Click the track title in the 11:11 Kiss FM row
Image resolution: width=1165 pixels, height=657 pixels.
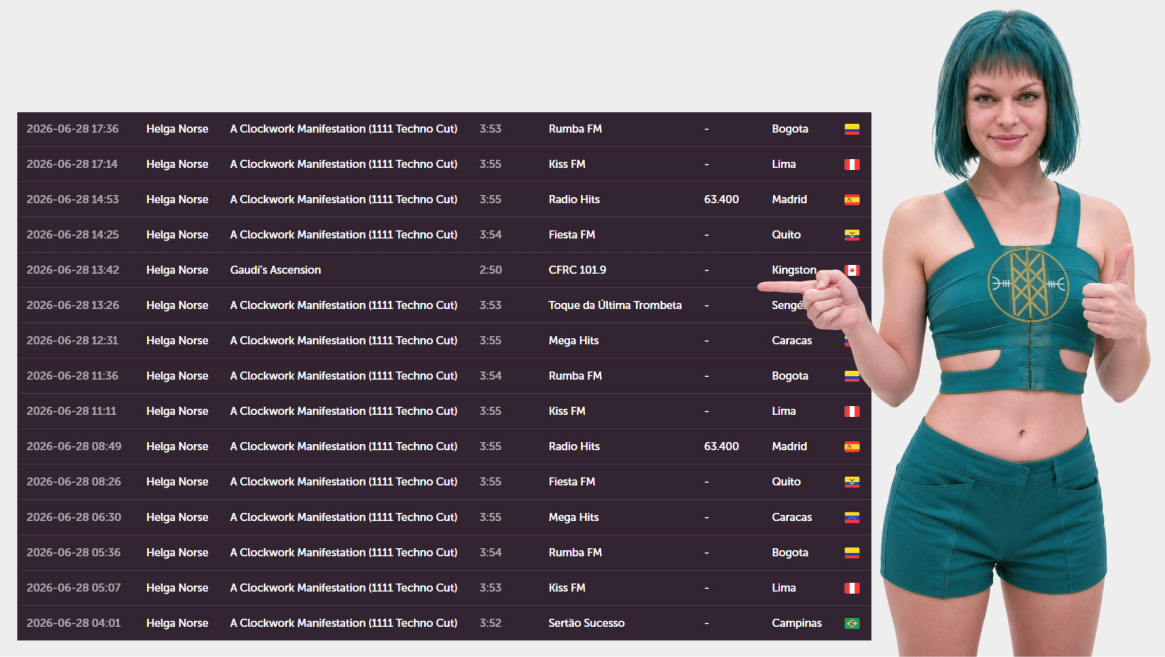343,411
